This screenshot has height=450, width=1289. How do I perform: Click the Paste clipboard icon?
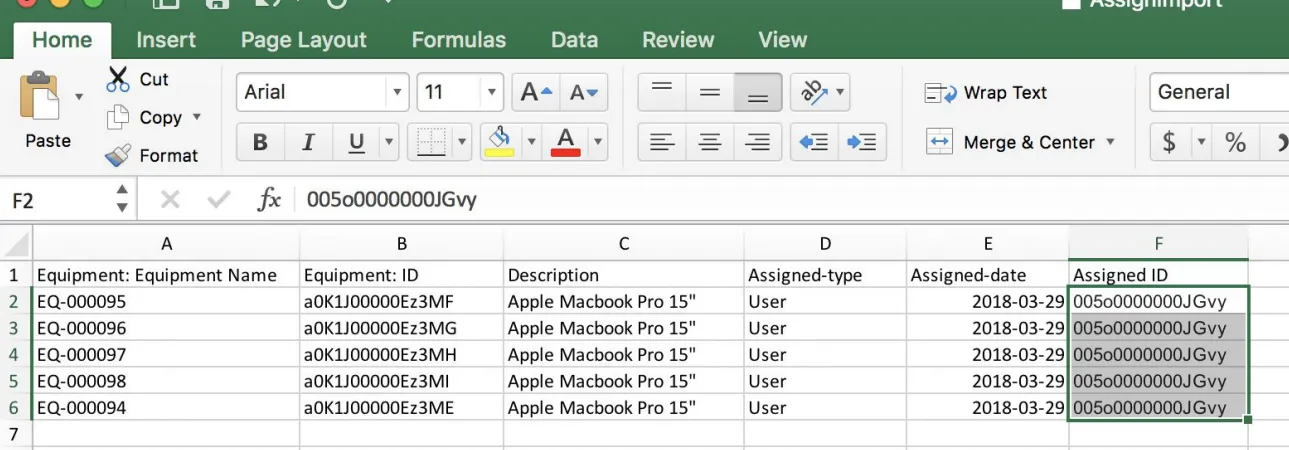pos(40,97)
